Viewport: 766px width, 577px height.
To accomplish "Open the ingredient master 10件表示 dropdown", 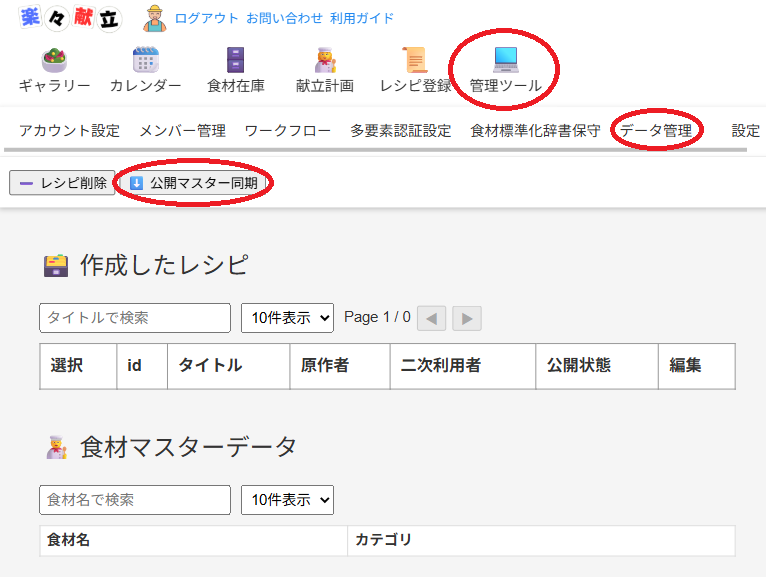I will pyautogui.click(x=287, y=500).
